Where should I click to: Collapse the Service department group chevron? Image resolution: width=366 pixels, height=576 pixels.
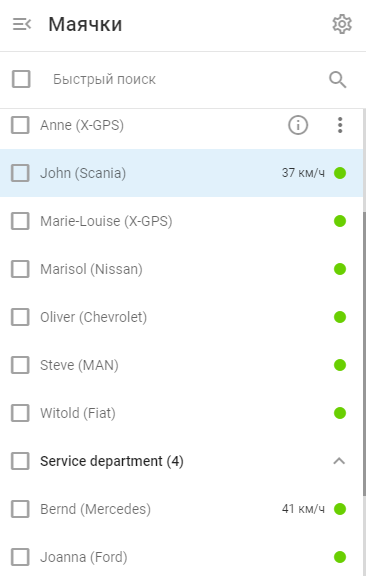click(339, 461)
